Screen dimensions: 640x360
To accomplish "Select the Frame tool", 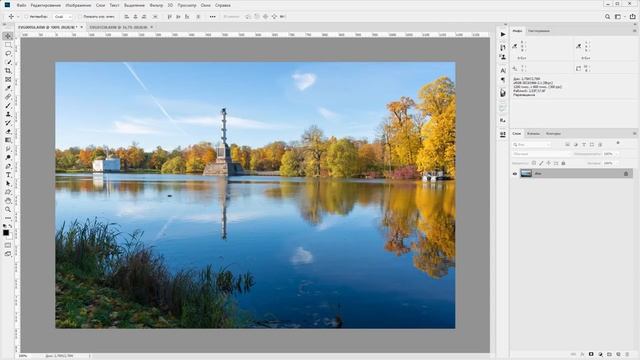I will click(8, 79).
